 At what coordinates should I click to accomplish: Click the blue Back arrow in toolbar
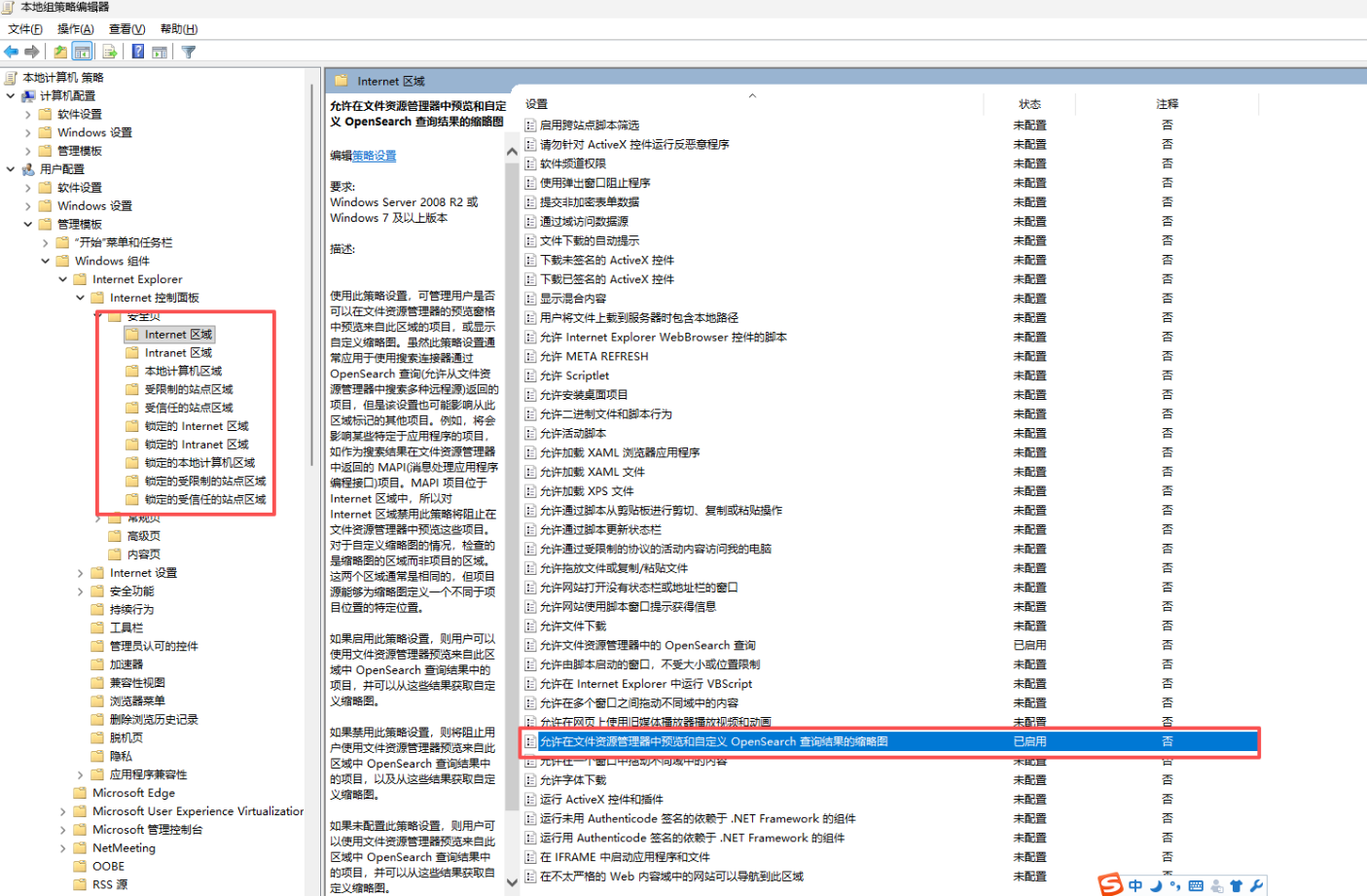pyautogui.click(x=12, y=52)
